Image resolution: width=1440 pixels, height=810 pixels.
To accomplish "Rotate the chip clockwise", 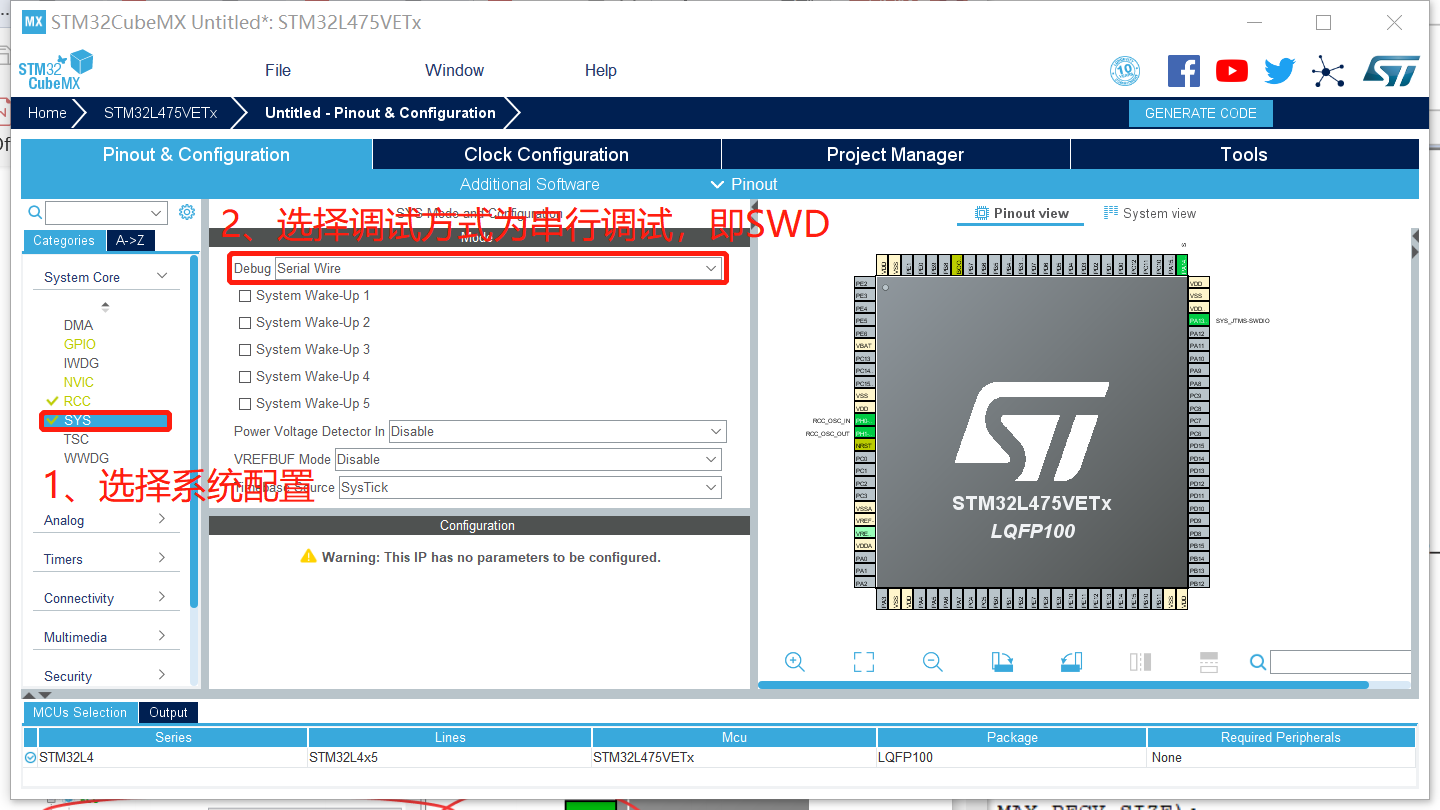I will tap(1002, 662).
